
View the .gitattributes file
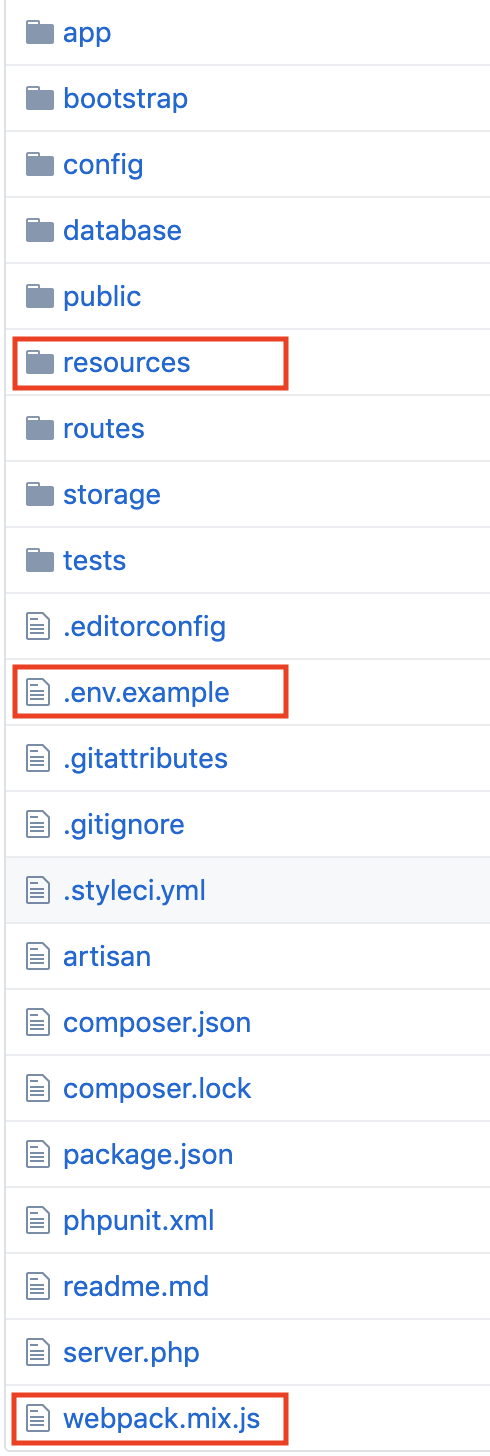coord(145,758)
